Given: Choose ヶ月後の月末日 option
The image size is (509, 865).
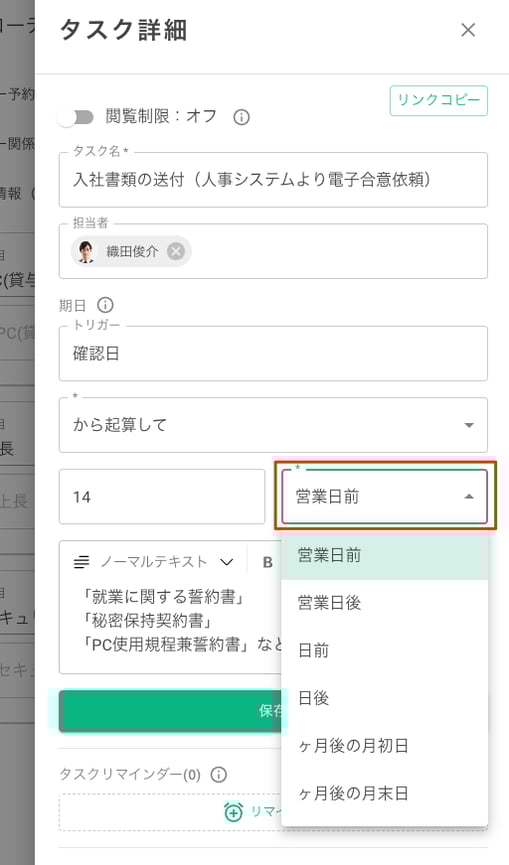Looking at the screenshot, I should (384, 793).
